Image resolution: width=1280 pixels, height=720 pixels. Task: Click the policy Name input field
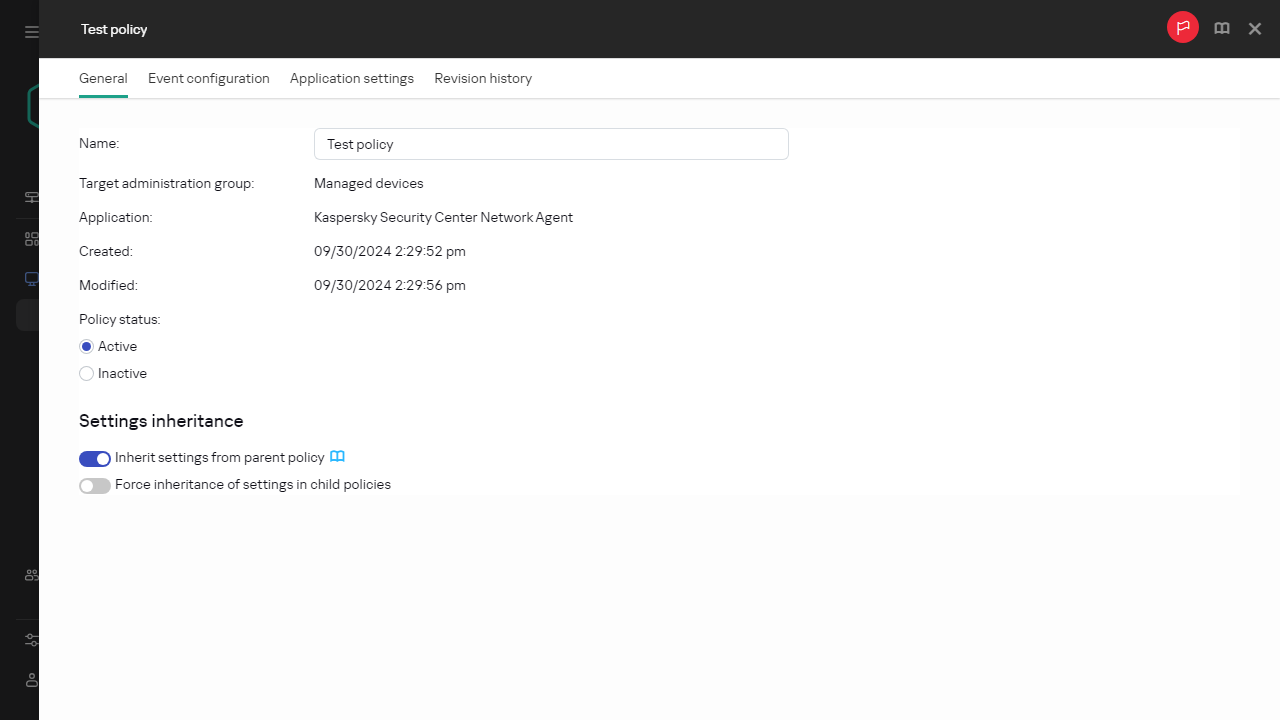(x=551, y=144)
